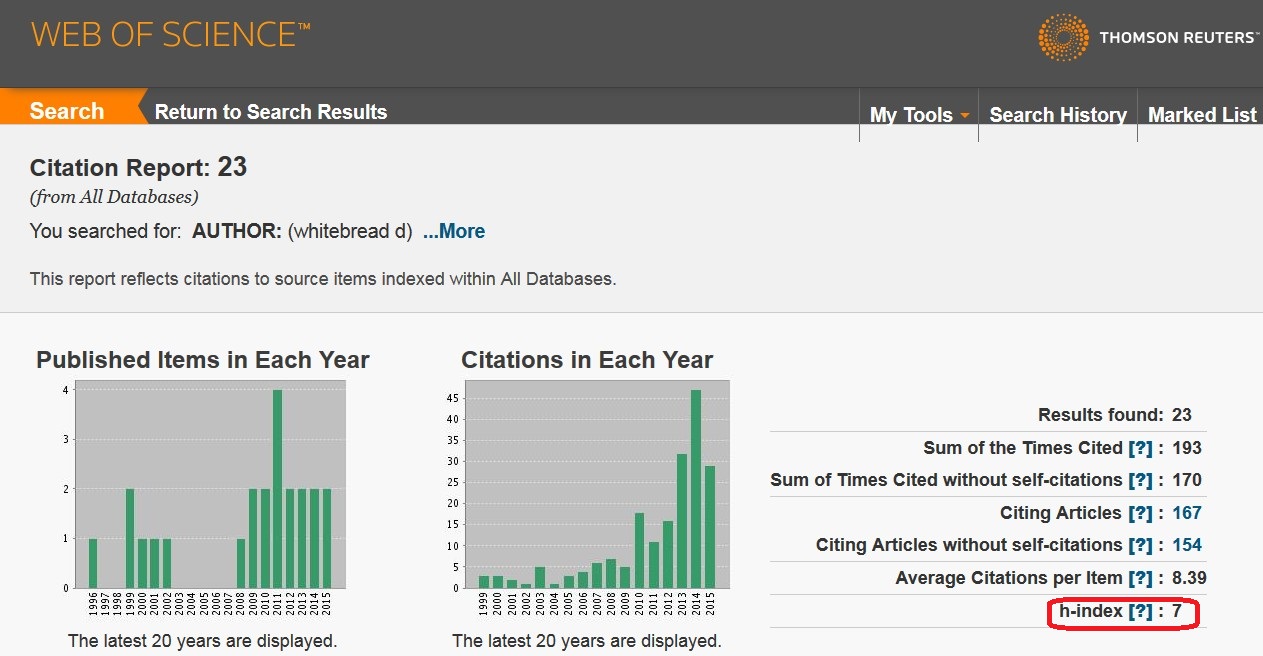Screen dimensions: 1263x656
Task: Open the Search tab
Action: pos(67,111)
